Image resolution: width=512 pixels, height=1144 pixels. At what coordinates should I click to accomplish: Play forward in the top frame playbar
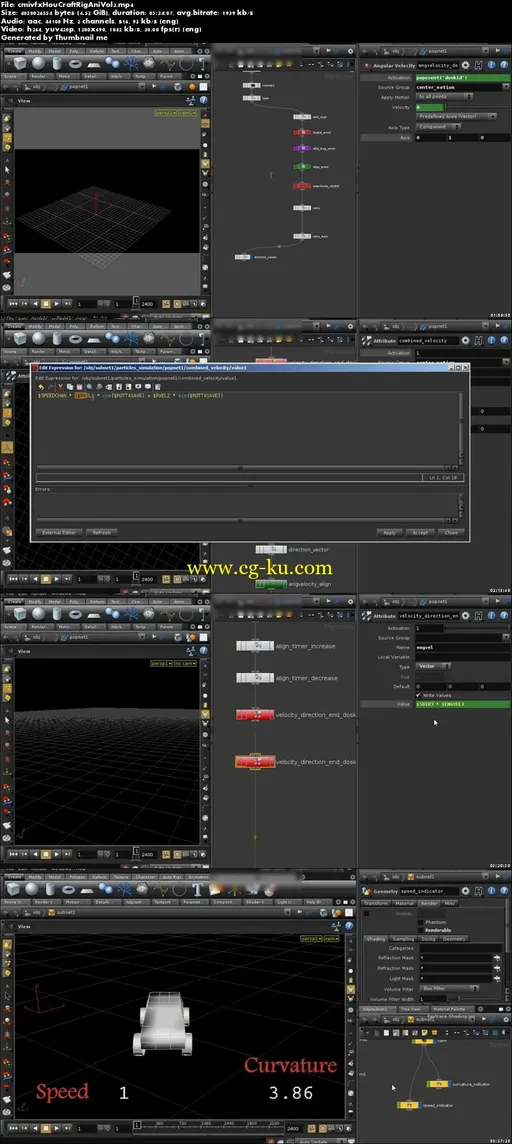(x=56, y=303)
